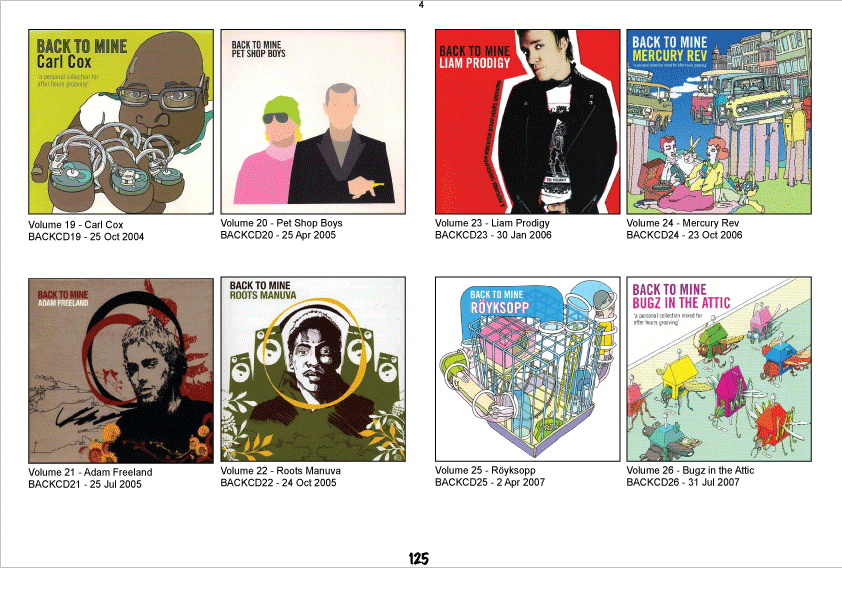Click the page number 125
This screenshot has height=595, width=842.
click(x=418, y=559)
